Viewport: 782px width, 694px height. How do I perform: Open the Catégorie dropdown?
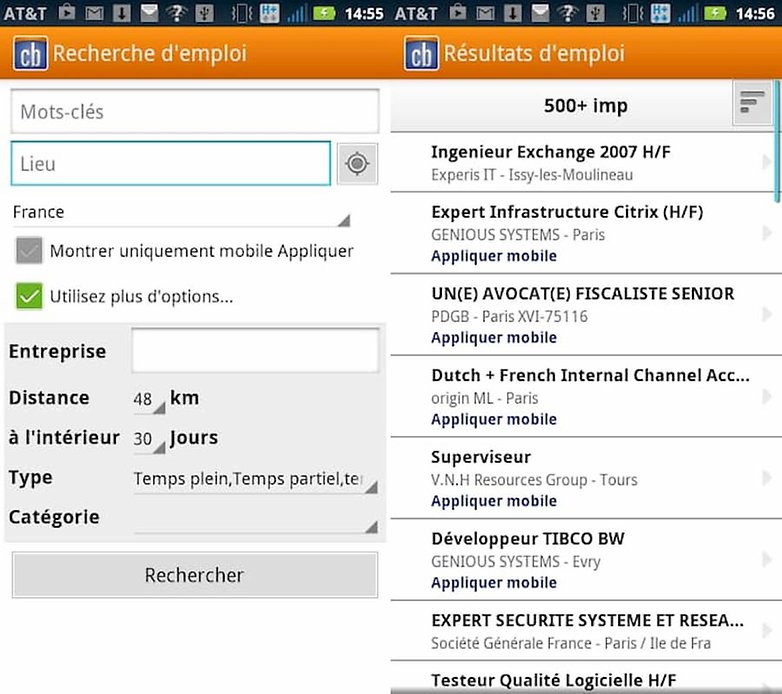pyautogui.click(x=255, y=520)
